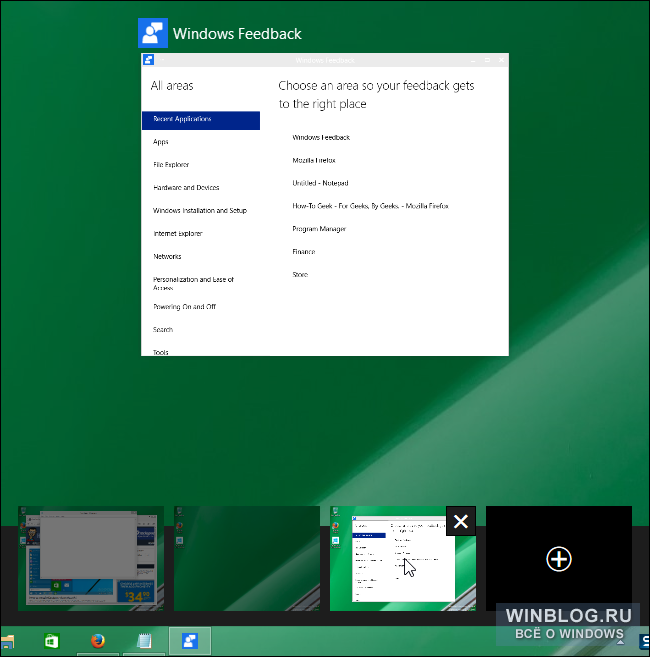650x657 pixels.
Task: Select Internet Explorer area
Action: (x=178, y=233)
